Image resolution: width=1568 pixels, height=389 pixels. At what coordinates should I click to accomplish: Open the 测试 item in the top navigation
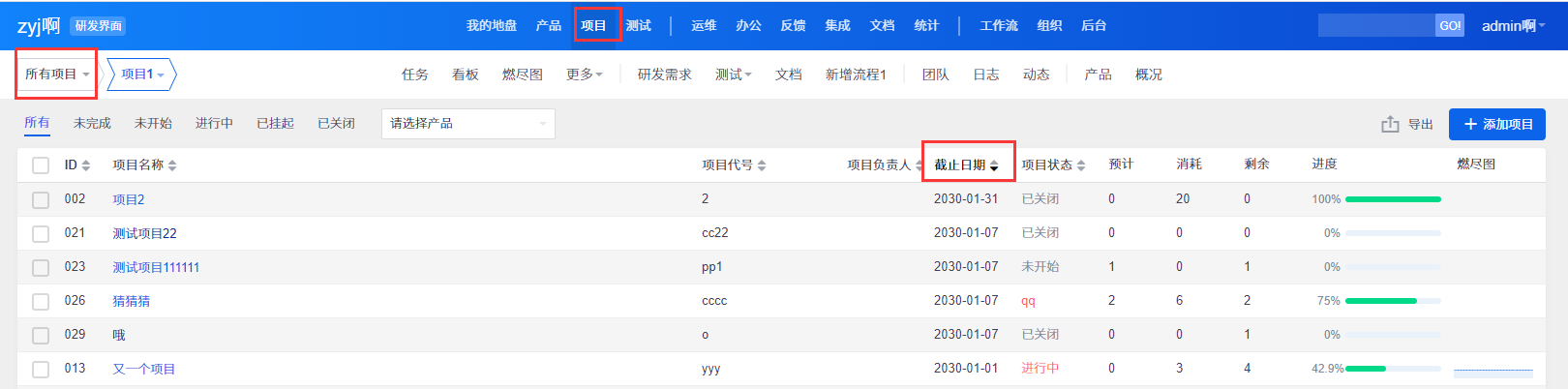[x=639, y=26]
